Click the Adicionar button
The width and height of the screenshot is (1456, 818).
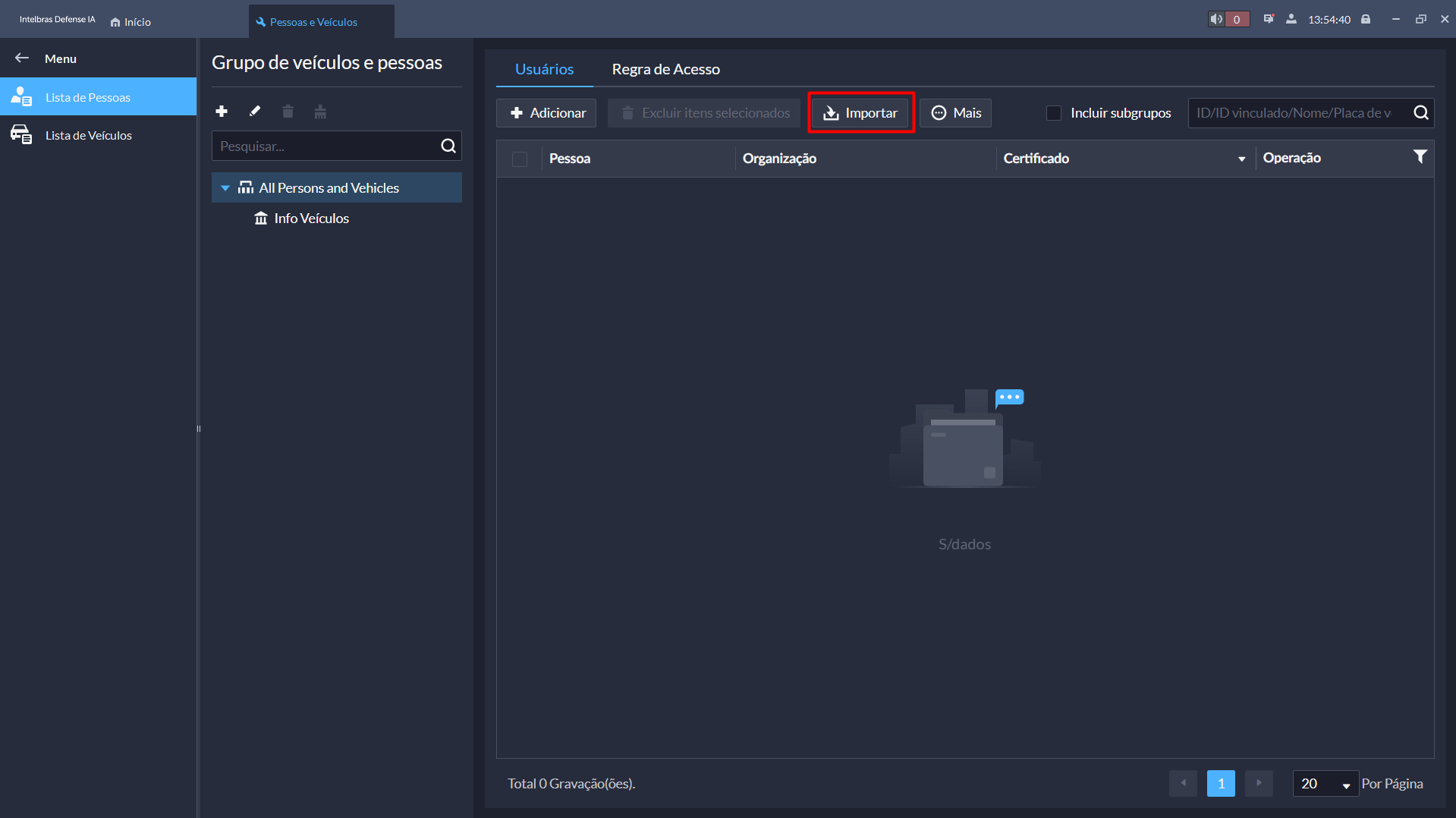(546, 113)
